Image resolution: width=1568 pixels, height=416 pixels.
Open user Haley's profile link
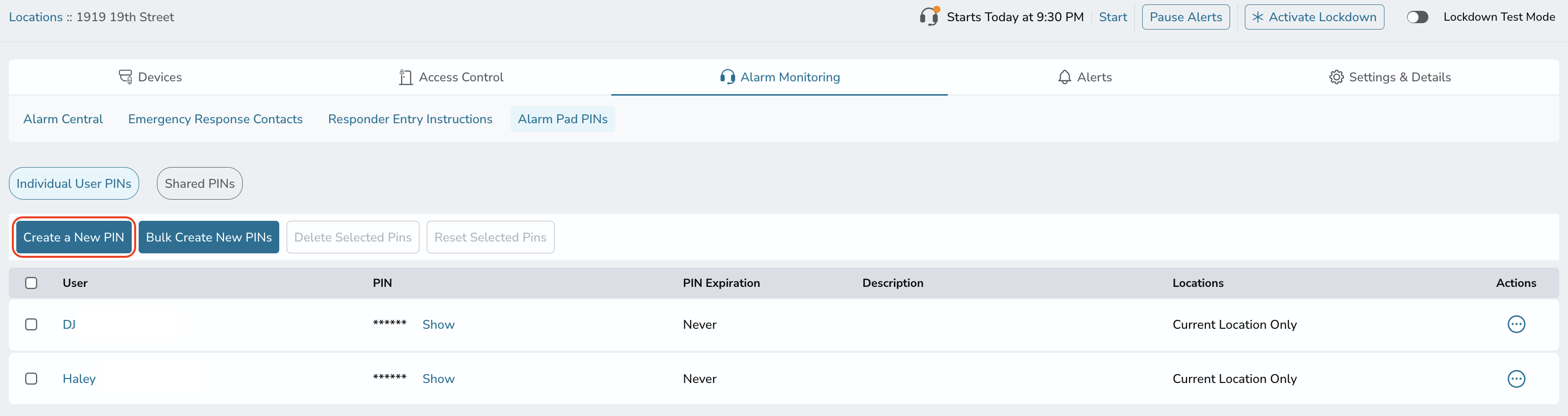click(79, 379)
